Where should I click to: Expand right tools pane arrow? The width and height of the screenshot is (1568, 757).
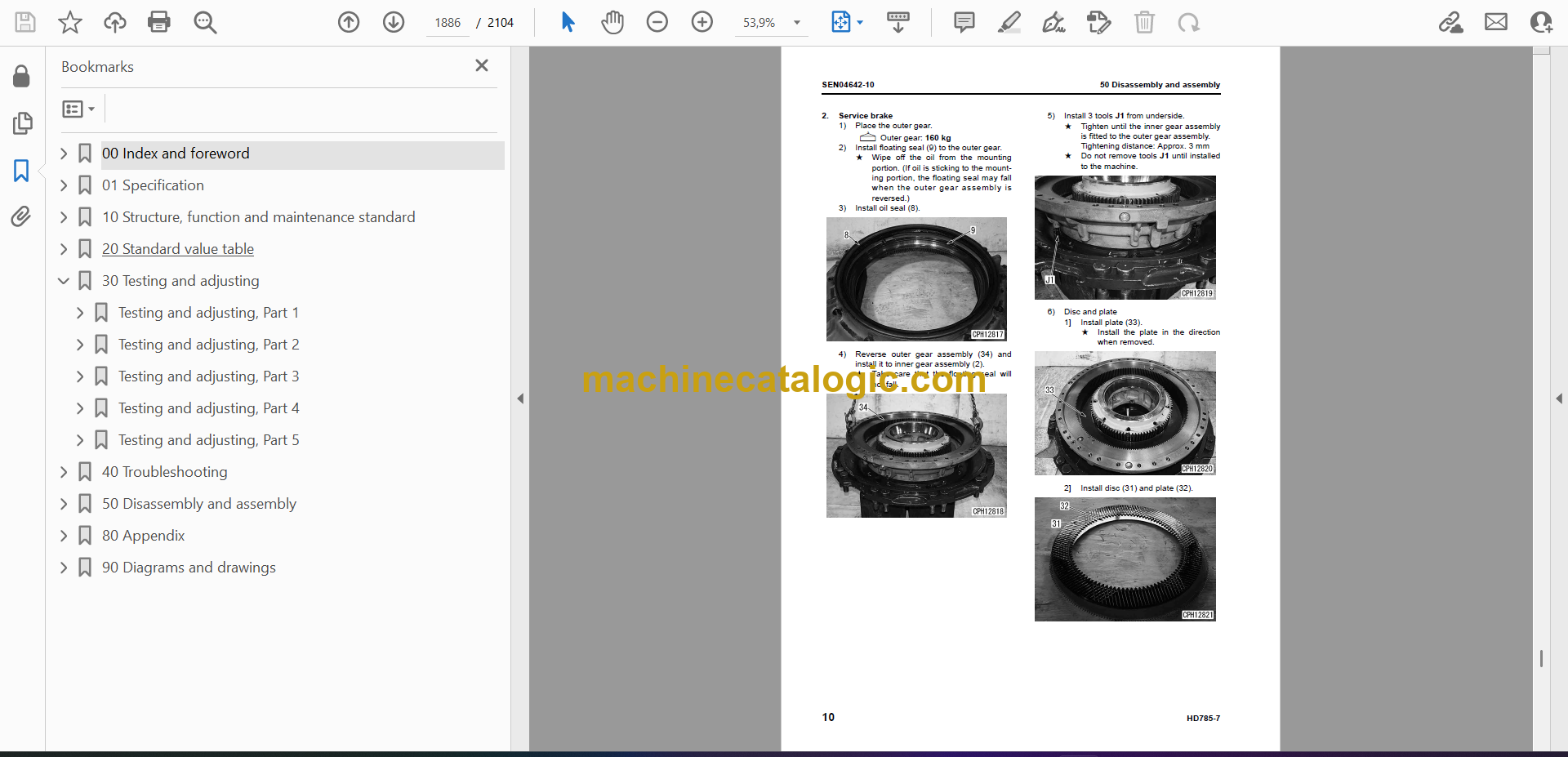click(x=1559, y=399)
